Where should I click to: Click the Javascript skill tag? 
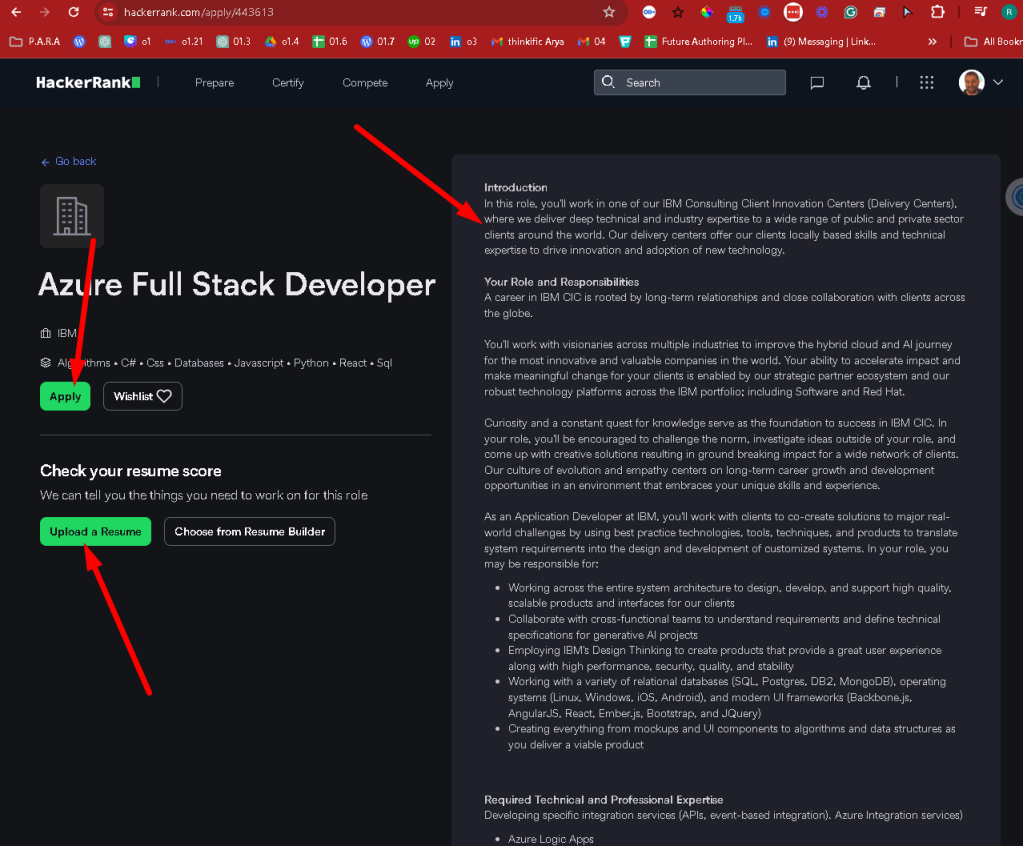[x=258, y=363]
